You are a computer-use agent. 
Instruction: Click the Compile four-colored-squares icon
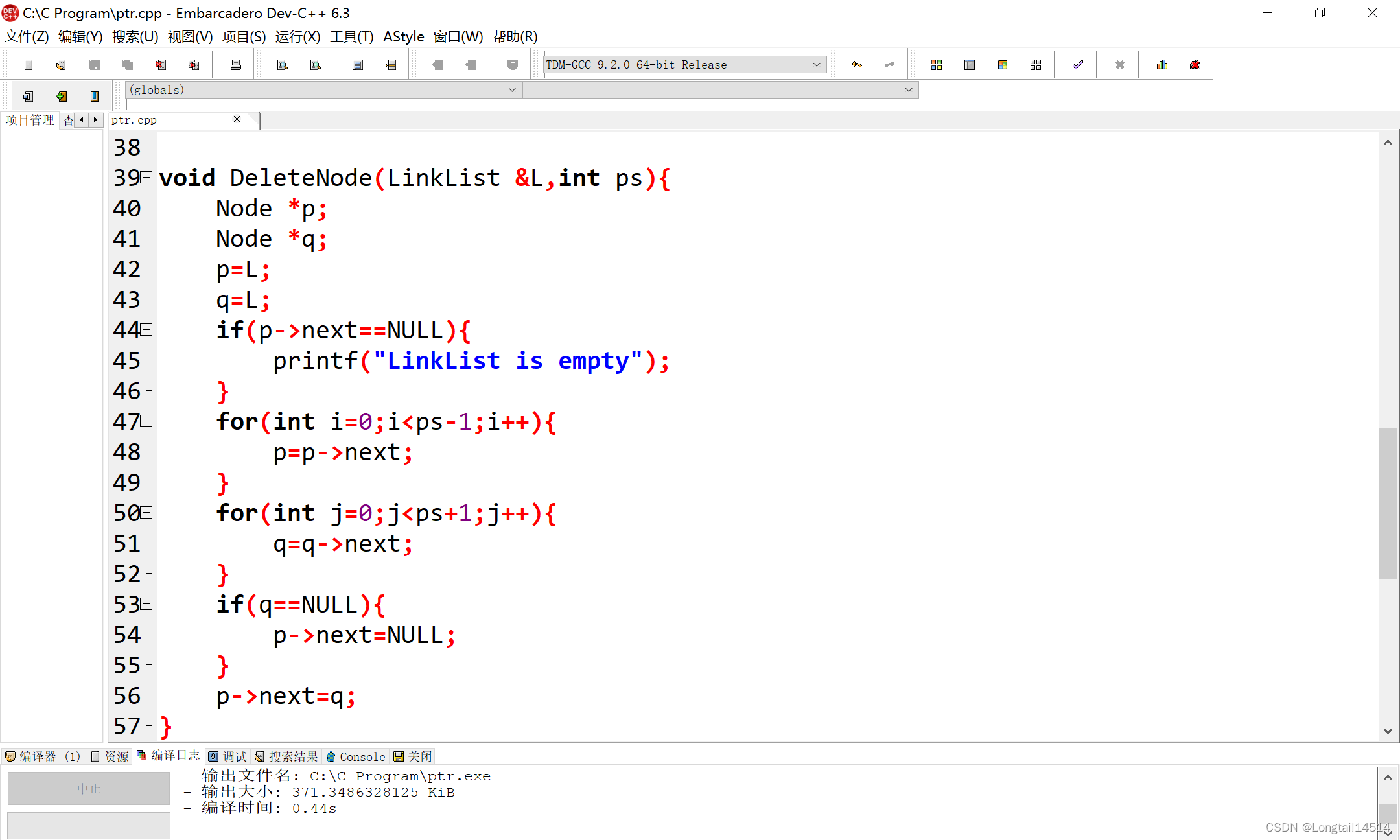(937, 65)
